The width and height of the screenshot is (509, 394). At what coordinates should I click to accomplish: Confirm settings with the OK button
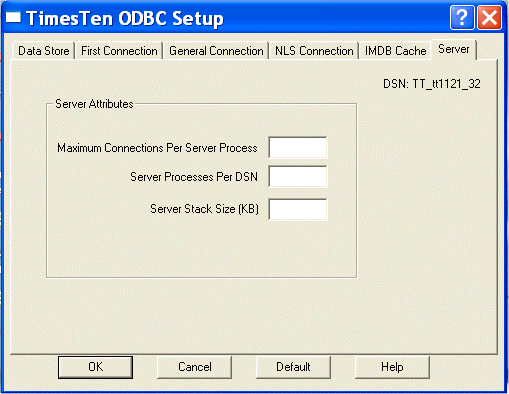(95, 367)
